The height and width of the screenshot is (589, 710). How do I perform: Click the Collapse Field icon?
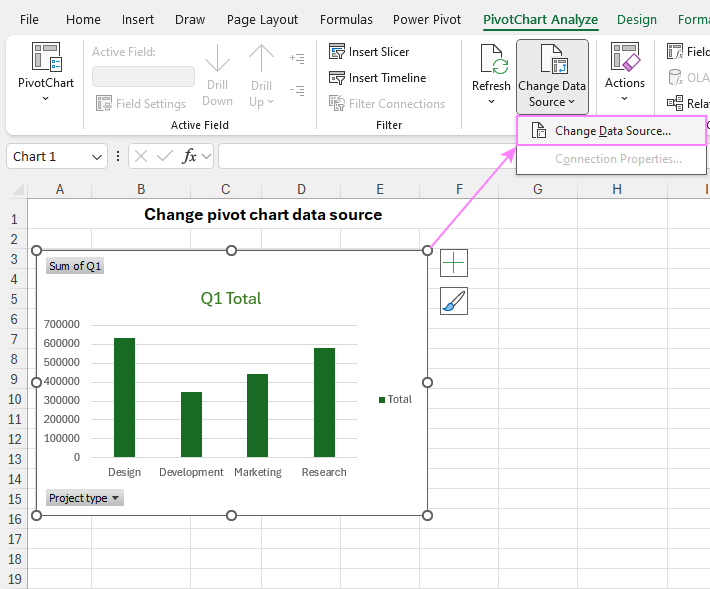click(x=297, y=90)
